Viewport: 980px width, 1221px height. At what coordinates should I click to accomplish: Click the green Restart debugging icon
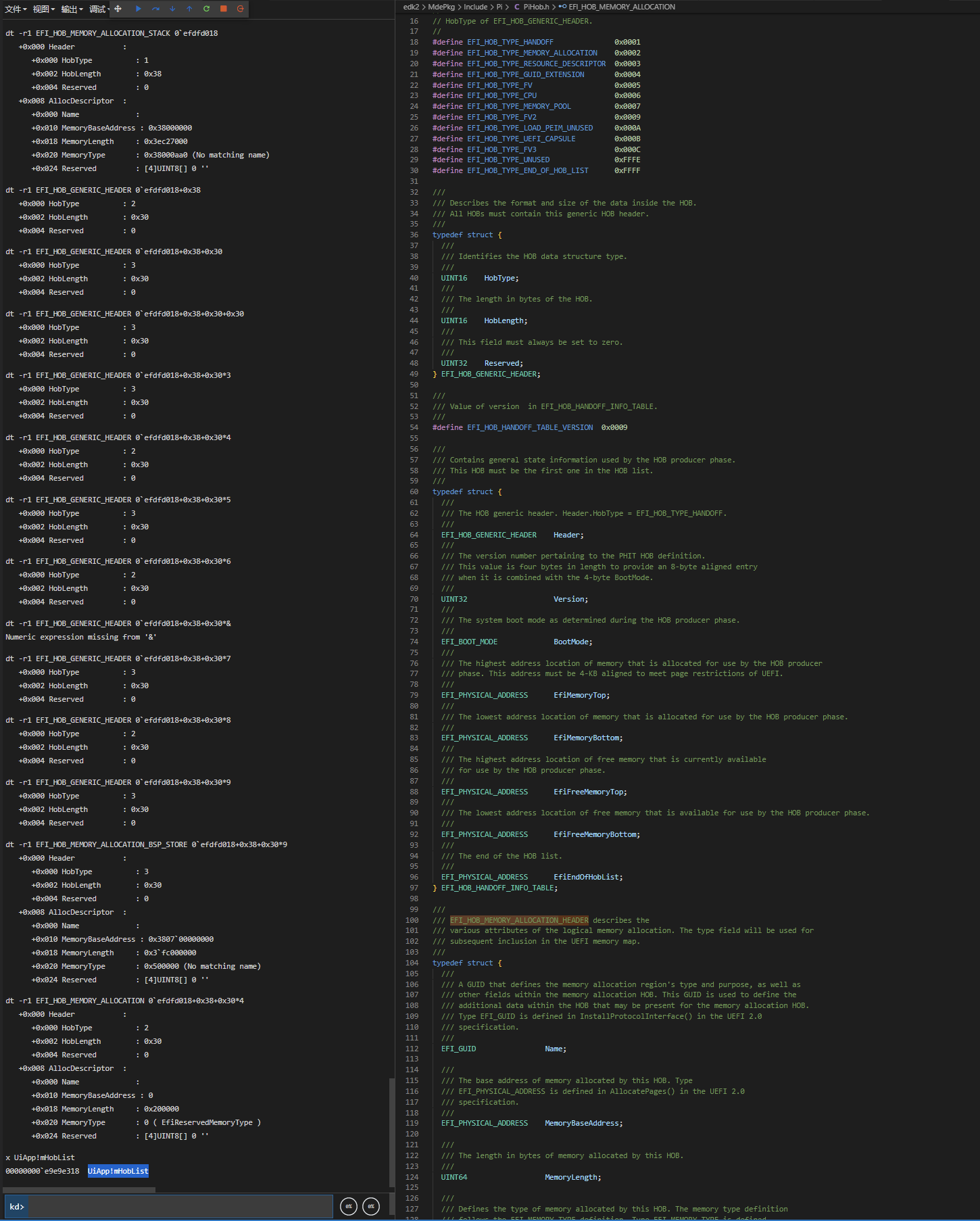click(206, 9)
